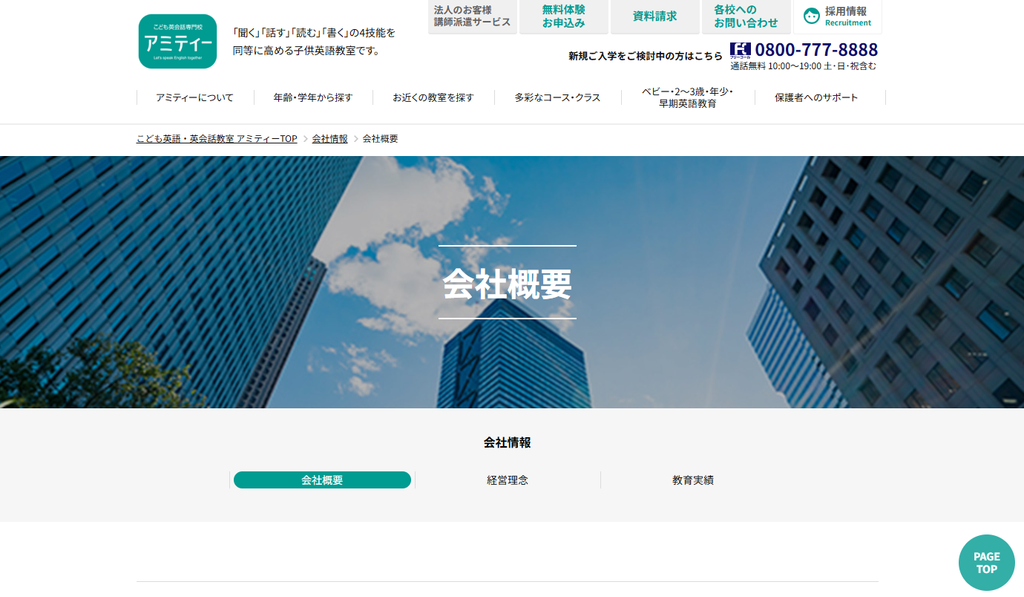Go to 会社情報 breadcrumb link
This screenshot has height=597, width=1024.
(x=330, y=138)
